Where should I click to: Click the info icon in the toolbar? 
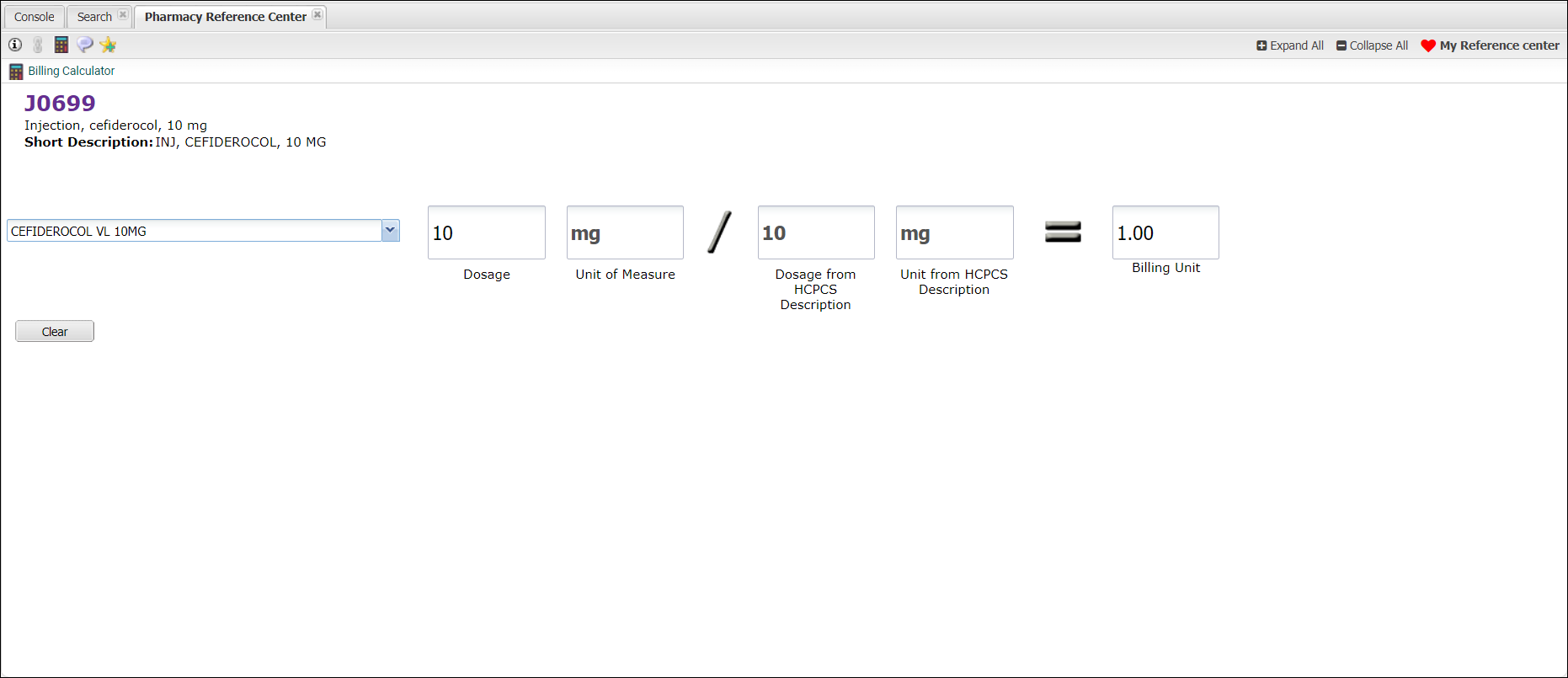15,45
